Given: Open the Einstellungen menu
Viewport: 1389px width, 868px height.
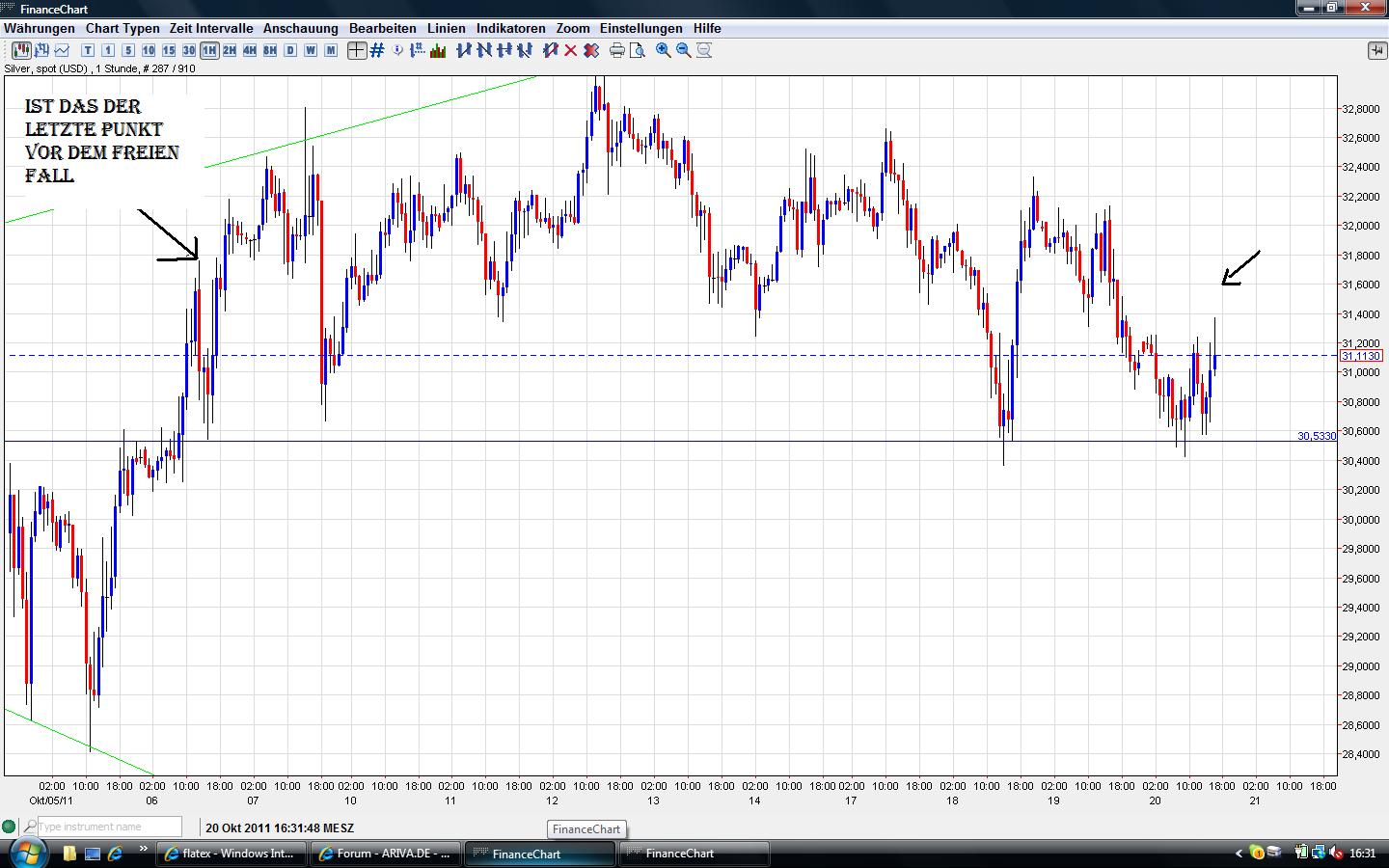Looking at the screenshot, I should [641, 28].
